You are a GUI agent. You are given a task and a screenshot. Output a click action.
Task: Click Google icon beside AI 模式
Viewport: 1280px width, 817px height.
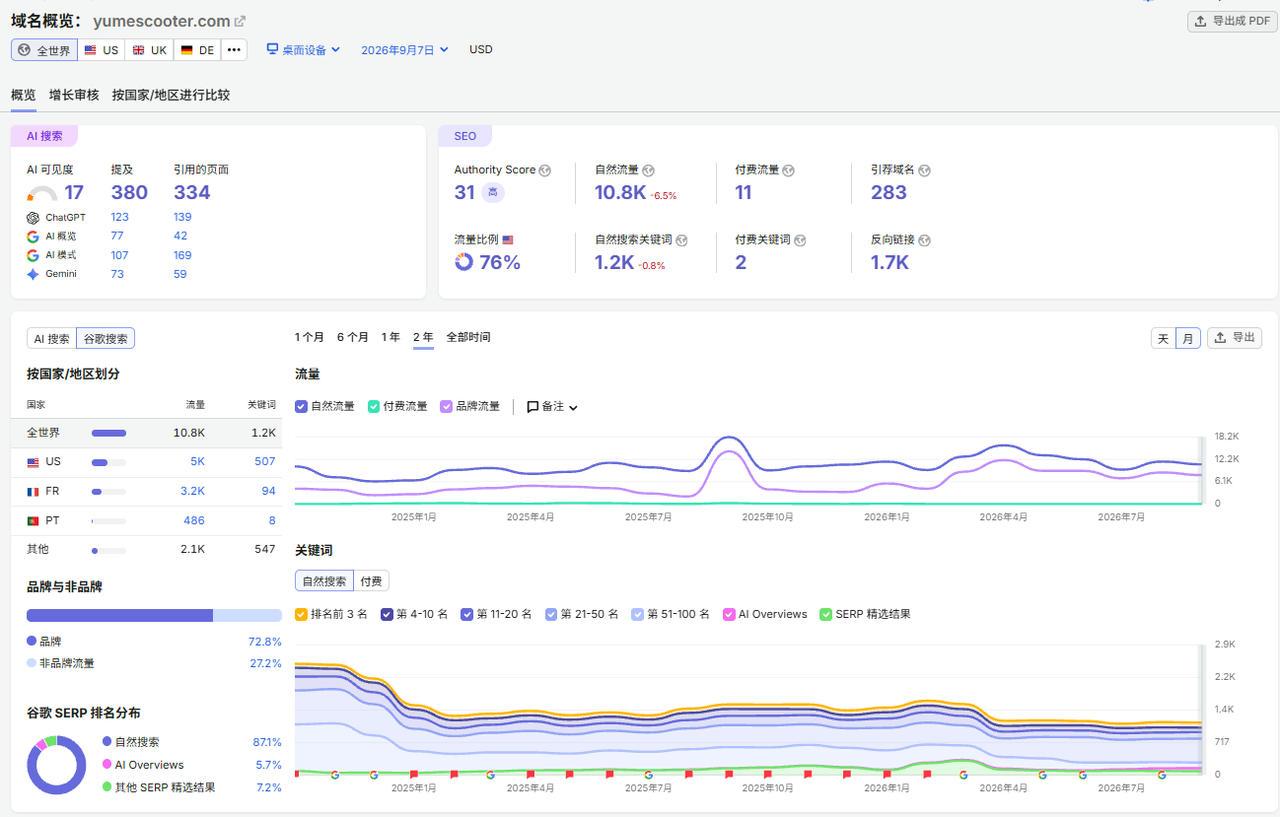click(33, 255)
